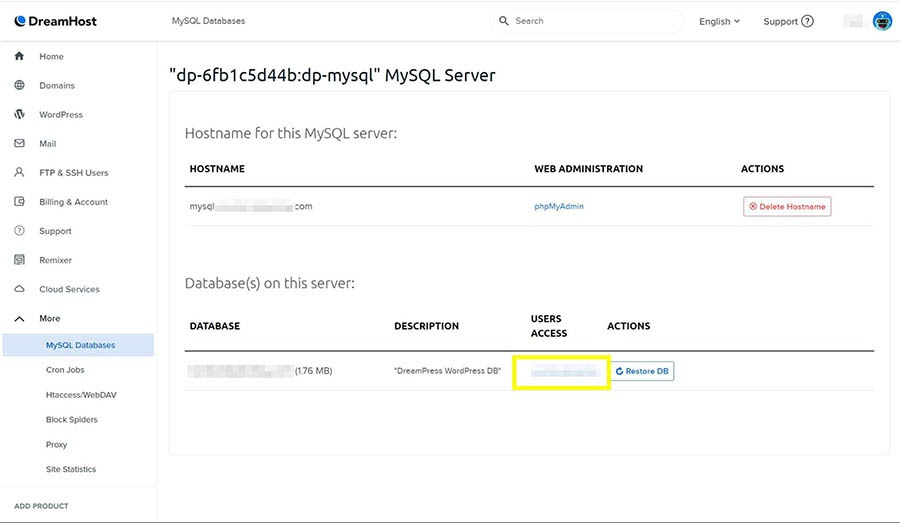This screenshot has height=523, width=900.
Task: Click the Domains globe icon
Action: point(19,86)
